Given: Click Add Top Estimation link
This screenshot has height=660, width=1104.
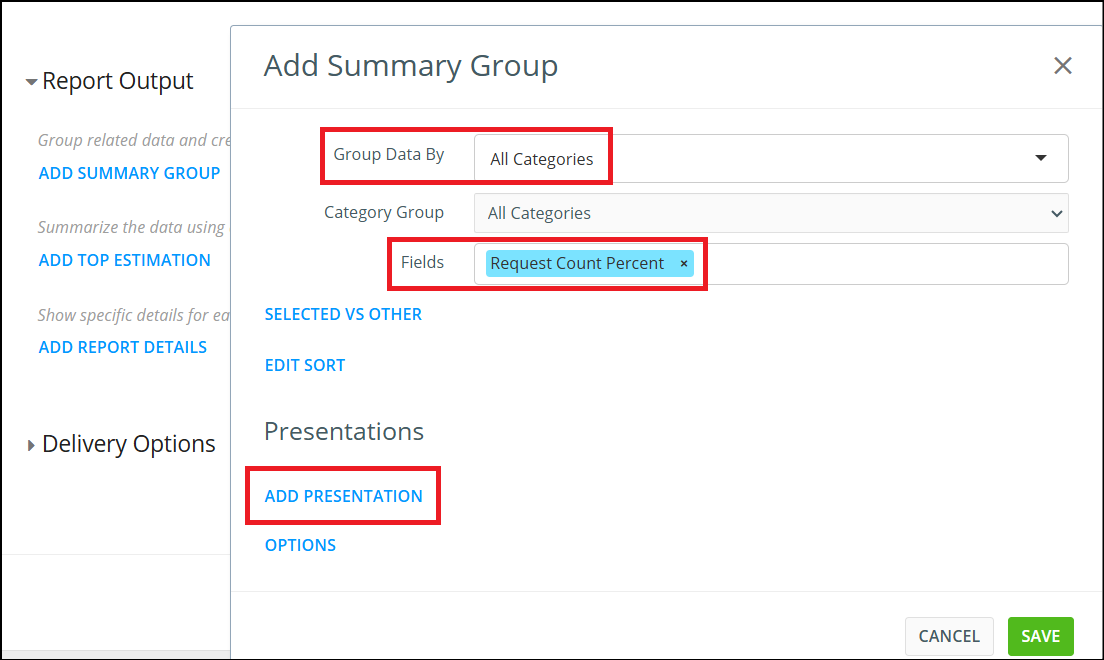Looking at the screenshot, I should 124,260.
